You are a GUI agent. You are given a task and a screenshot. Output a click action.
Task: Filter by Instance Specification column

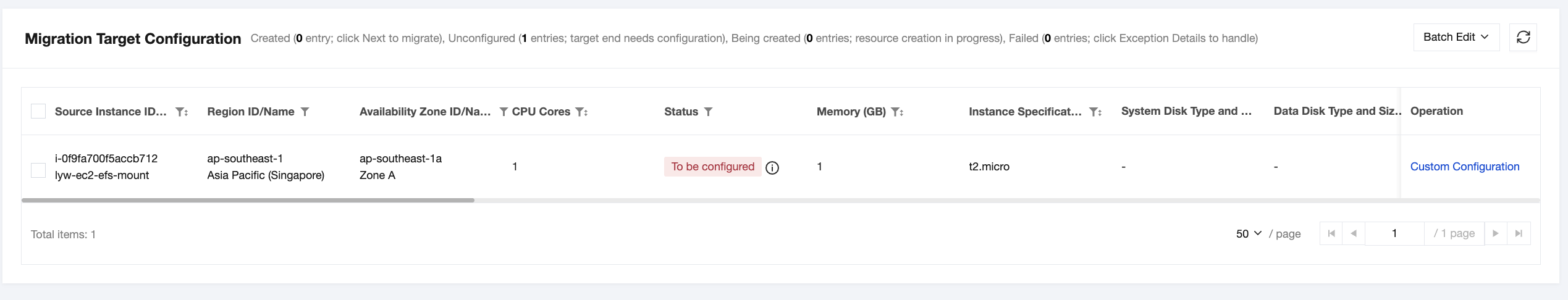coord(1095,112)
